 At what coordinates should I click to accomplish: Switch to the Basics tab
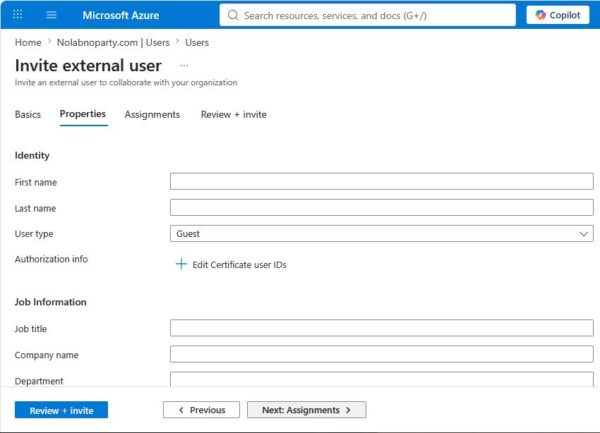tap(28, 114)
